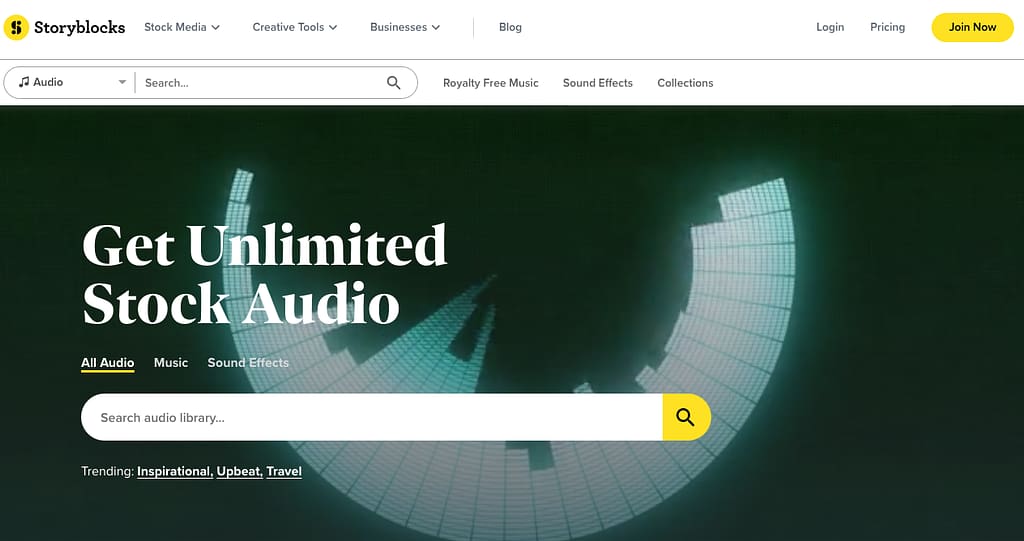1024x541 pixels.
Task: Open the Pricing page
Action: pos(887,27)
